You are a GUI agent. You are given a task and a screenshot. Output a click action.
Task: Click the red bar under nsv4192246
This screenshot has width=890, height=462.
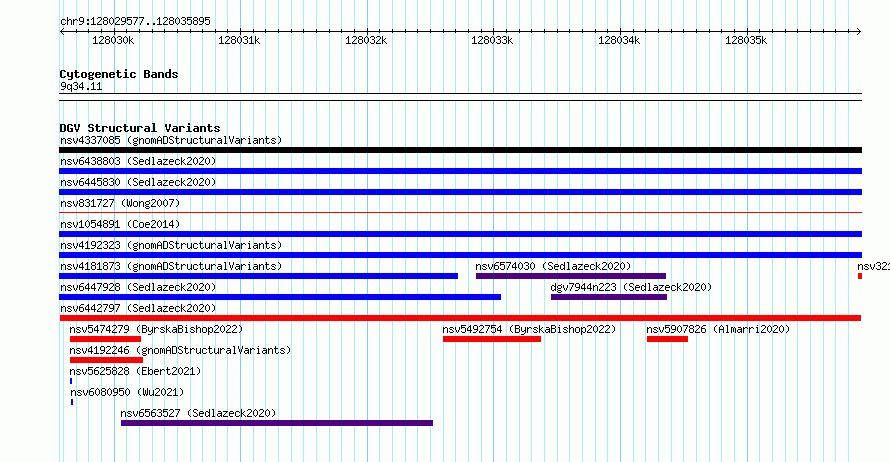click(x=107, y=360)
